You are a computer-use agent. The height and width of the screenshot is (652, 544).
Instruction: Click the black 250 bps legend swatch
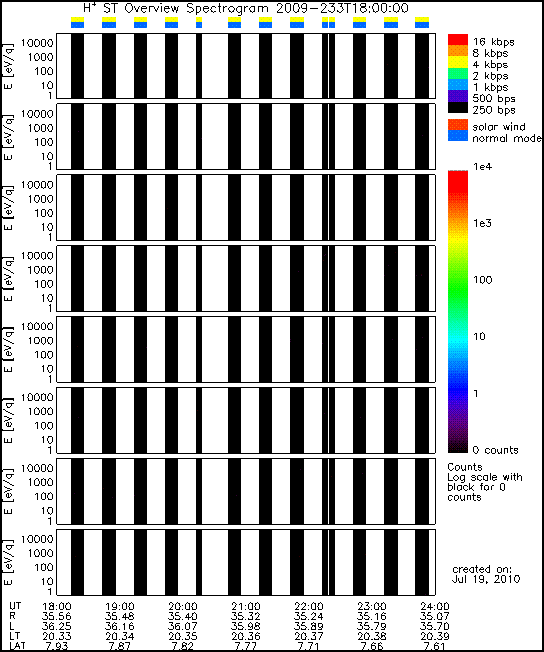coord(458,107)
